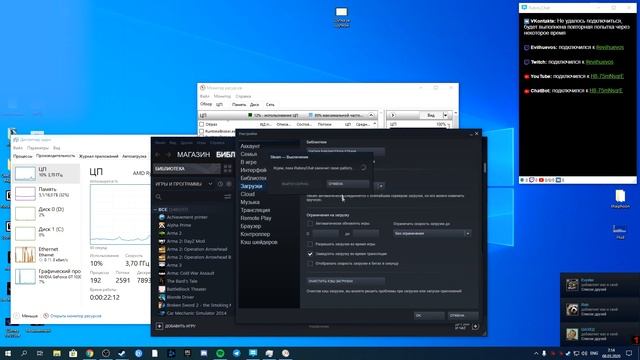Open the desktop icon at top center
640x360 pixels.
[x=342, y=17]
